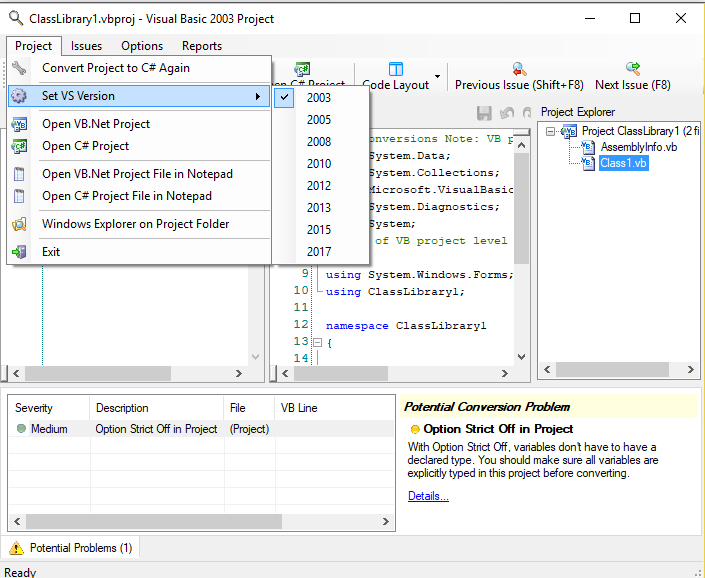Close the Project menu via its header
The width and height of the screenshot is (705, 578).
(x=34, y=46)
